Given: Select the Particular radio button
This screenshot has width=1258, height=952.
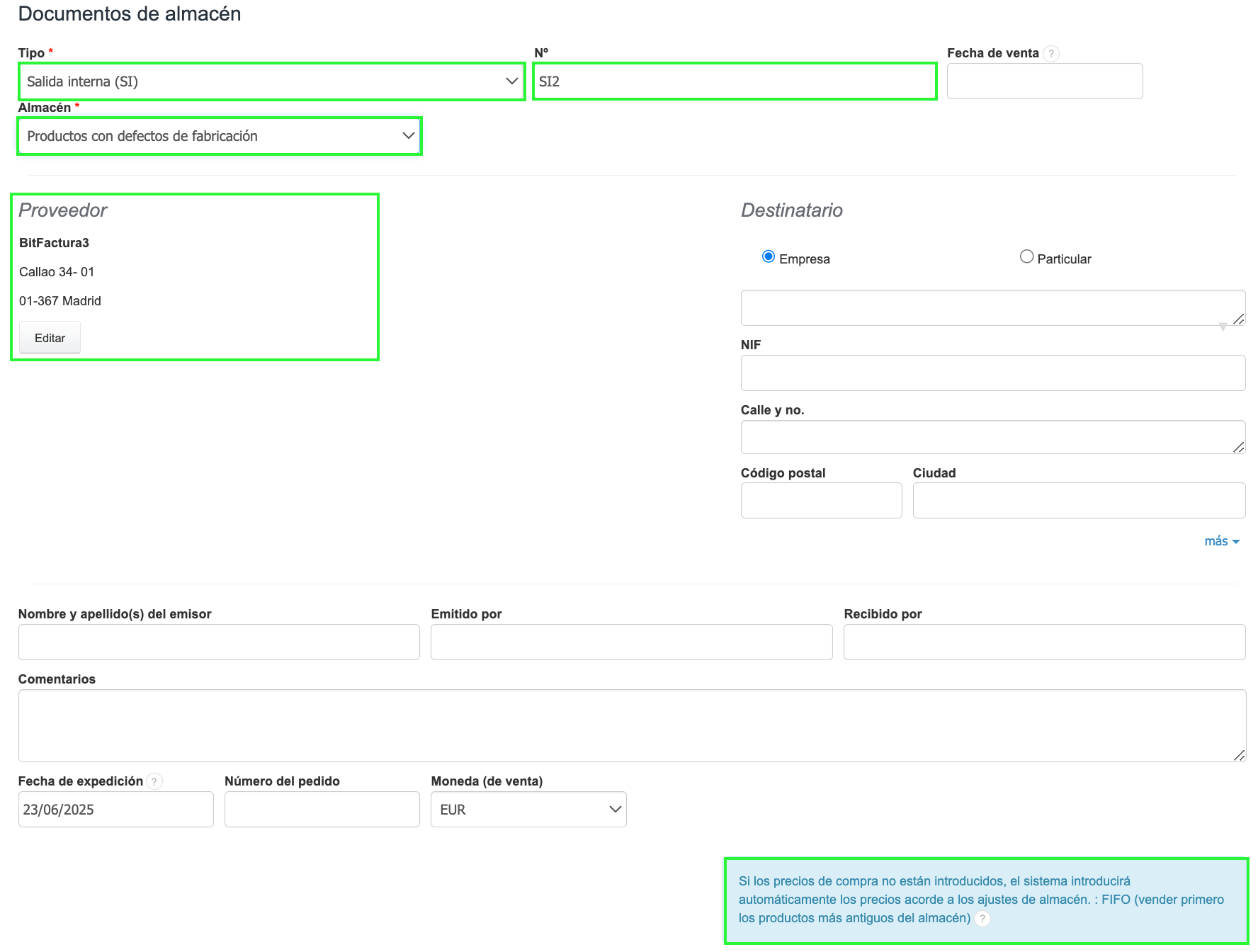Looking at the screenshot, I should [x=1026, y=257].
